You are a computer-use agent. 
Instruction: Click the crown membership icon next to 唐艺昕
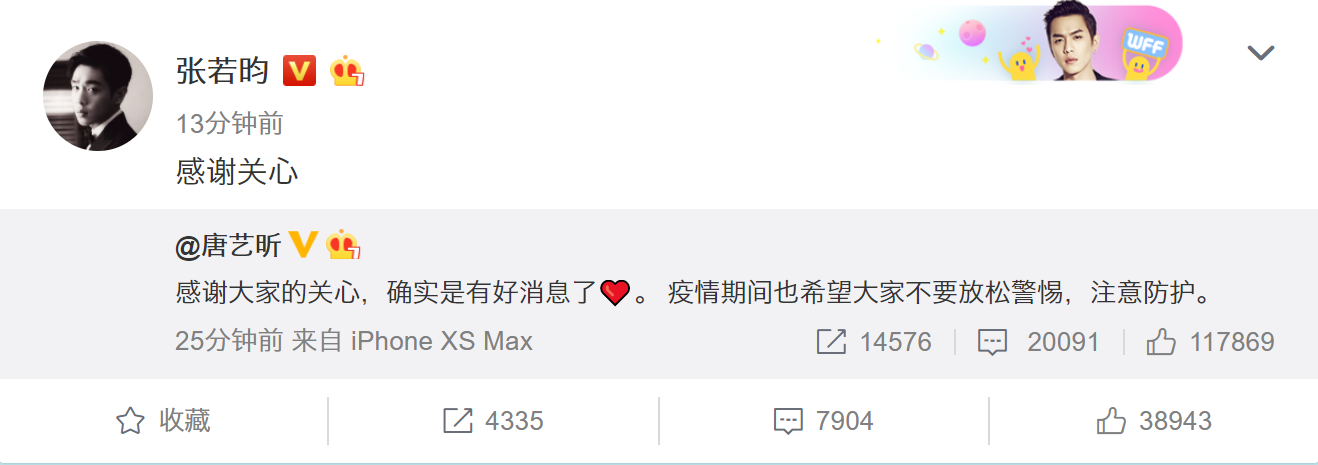tap(343, 244)
